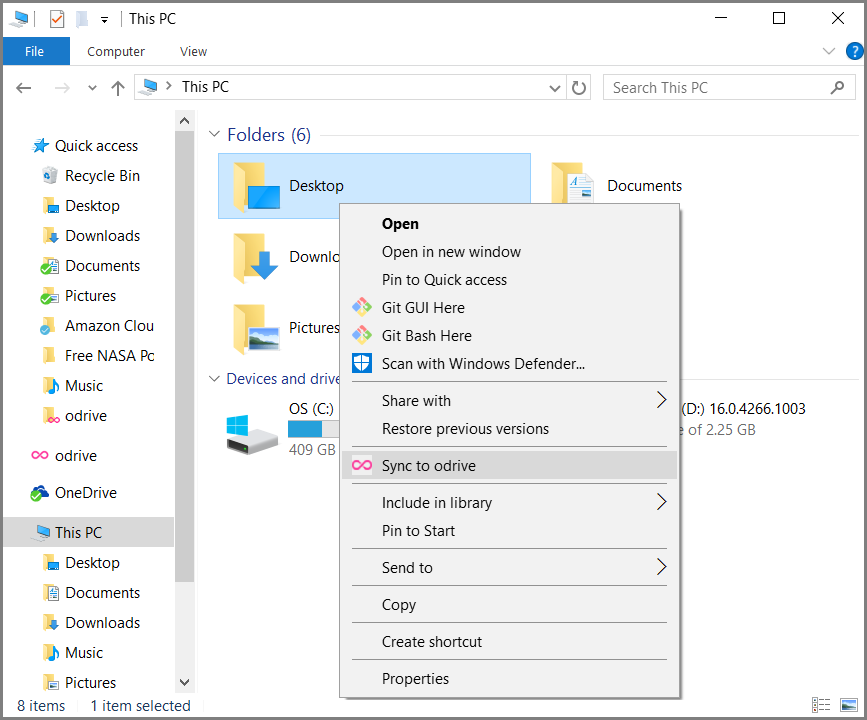
Task: Open Help with the question mark icon
Action: (x=854, y=51)
